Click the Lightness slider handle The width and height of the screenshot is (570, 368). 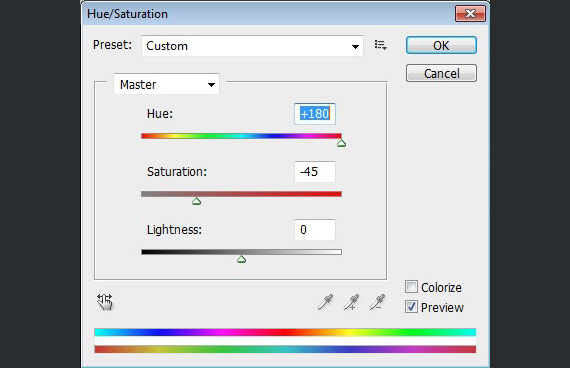241,259
